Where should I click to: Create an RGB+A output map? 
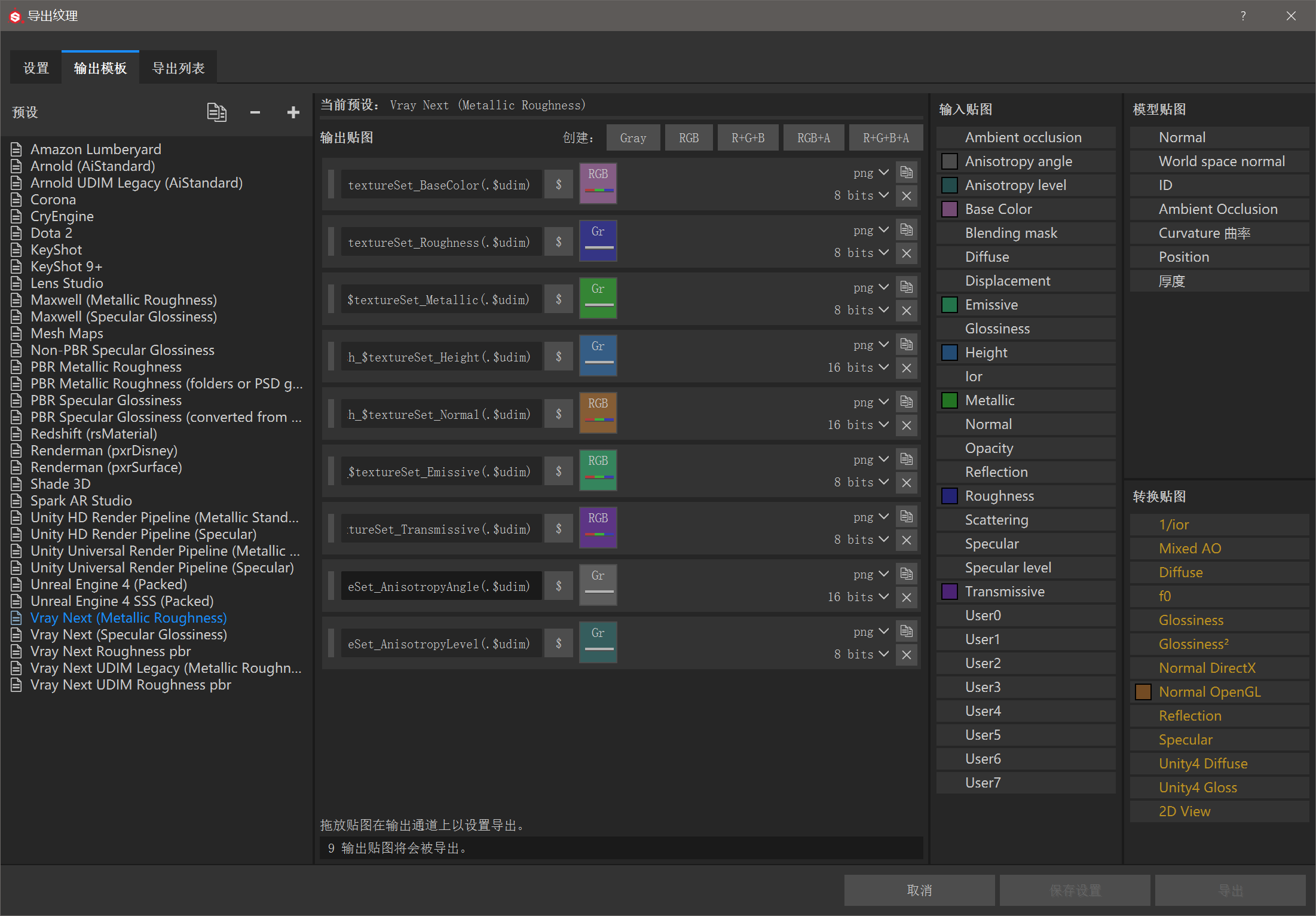[x=813, y=138]
